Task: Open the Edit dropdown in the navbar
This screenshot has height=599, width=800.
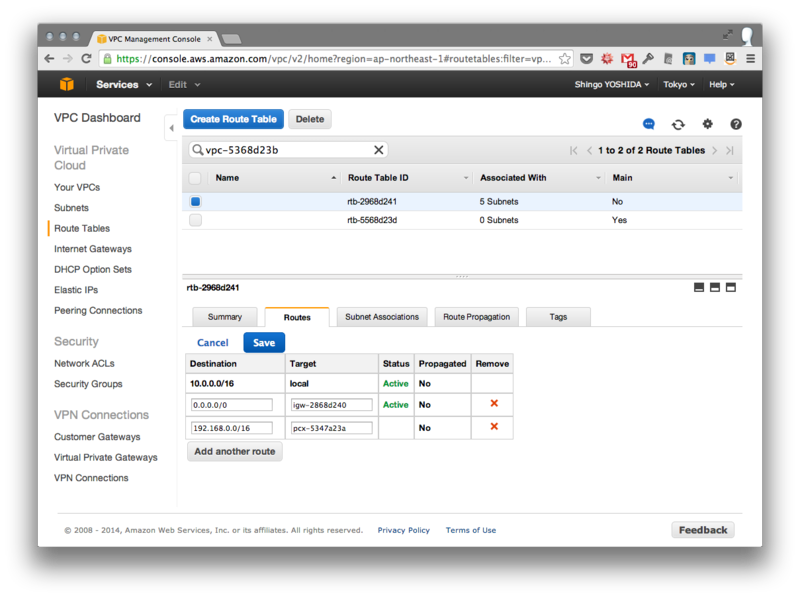Action: [x=184, y=85]
